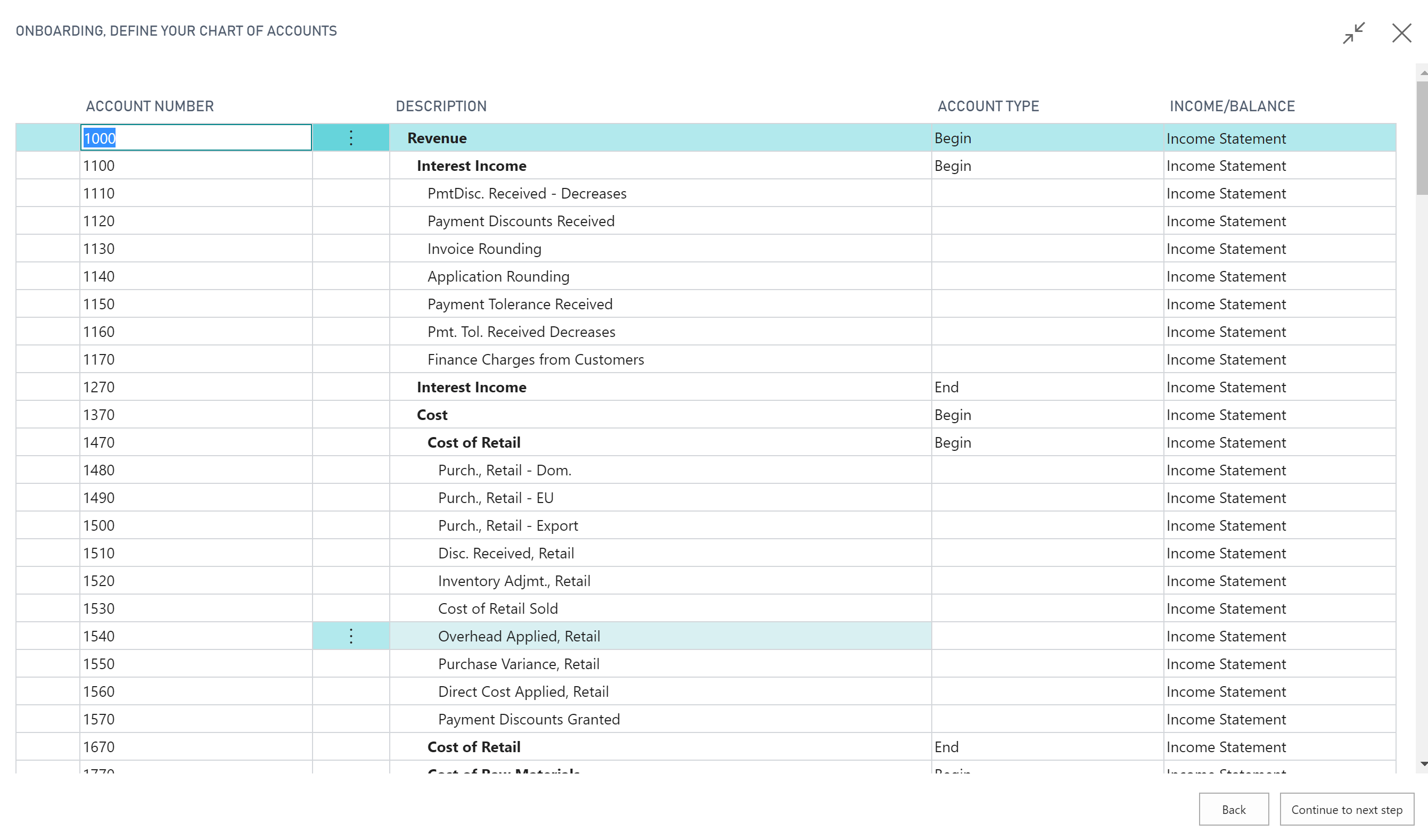Select the 'Invoice Rounding' description
Image resolution: width=1428 pixels, height=840 pixels.
[x=661, y=249]
